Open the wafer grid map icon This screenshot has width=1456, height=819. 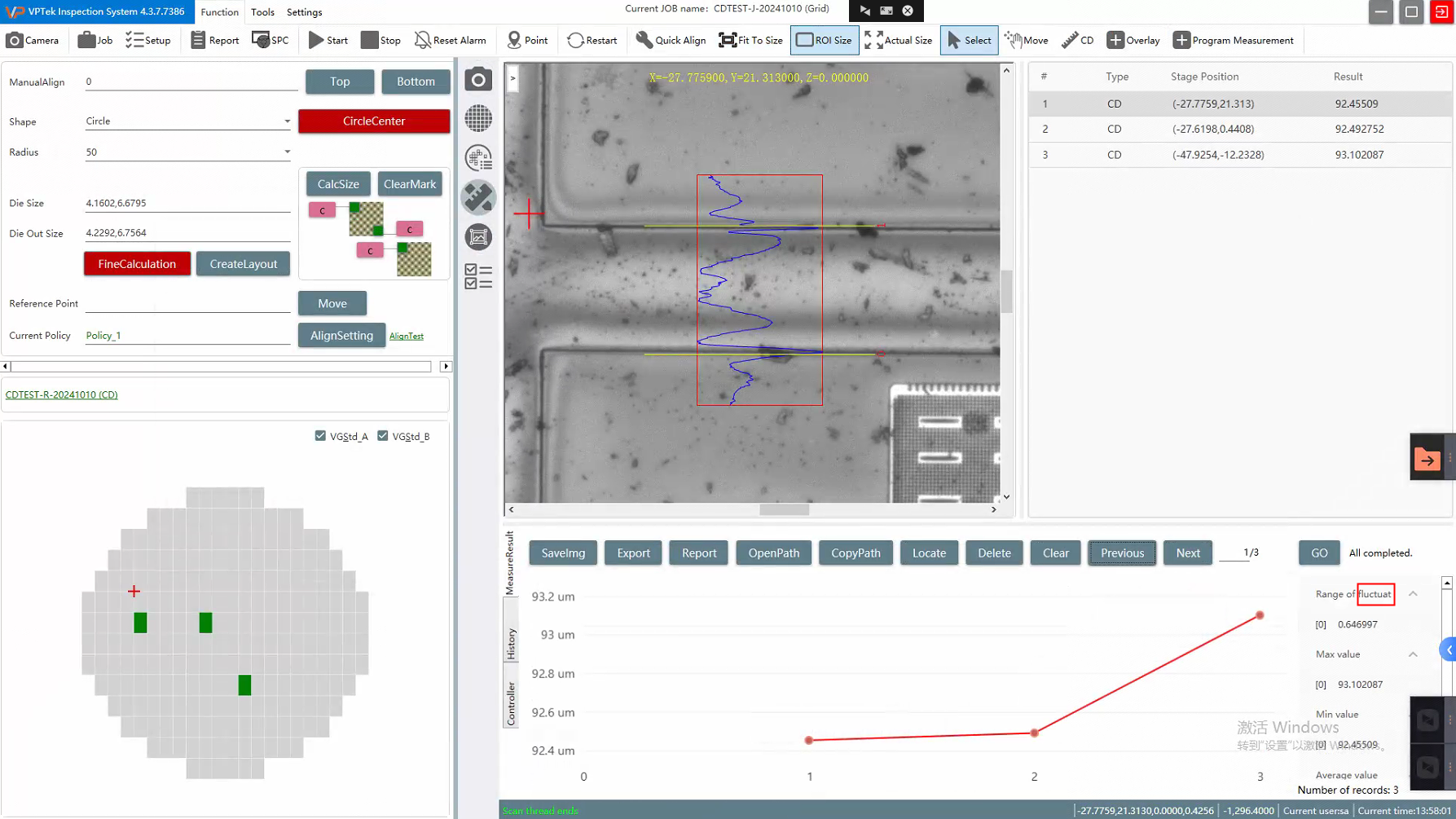click(478, 119)
